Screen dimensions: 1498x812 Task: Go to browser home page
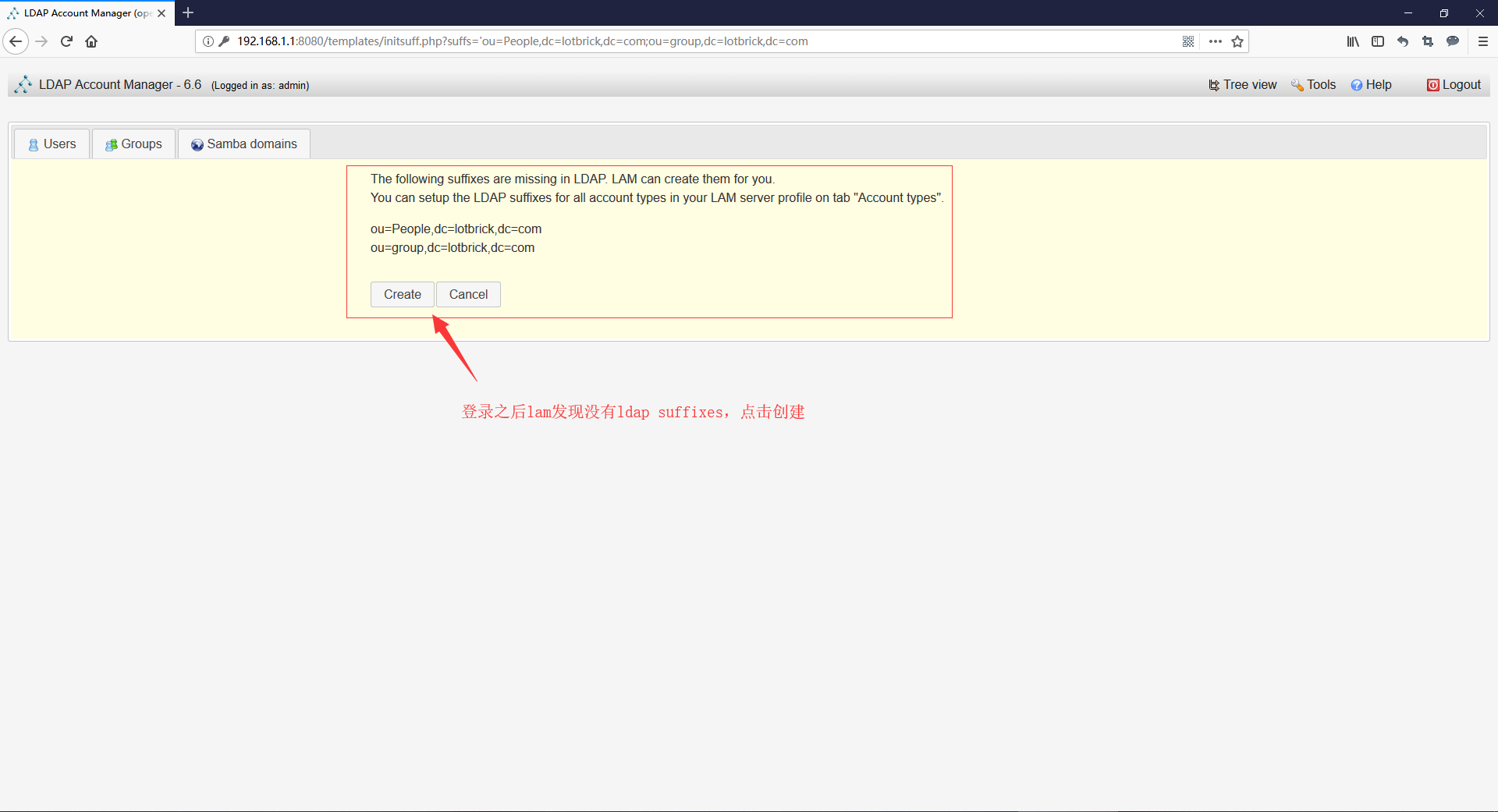click(x=91, y=41)
